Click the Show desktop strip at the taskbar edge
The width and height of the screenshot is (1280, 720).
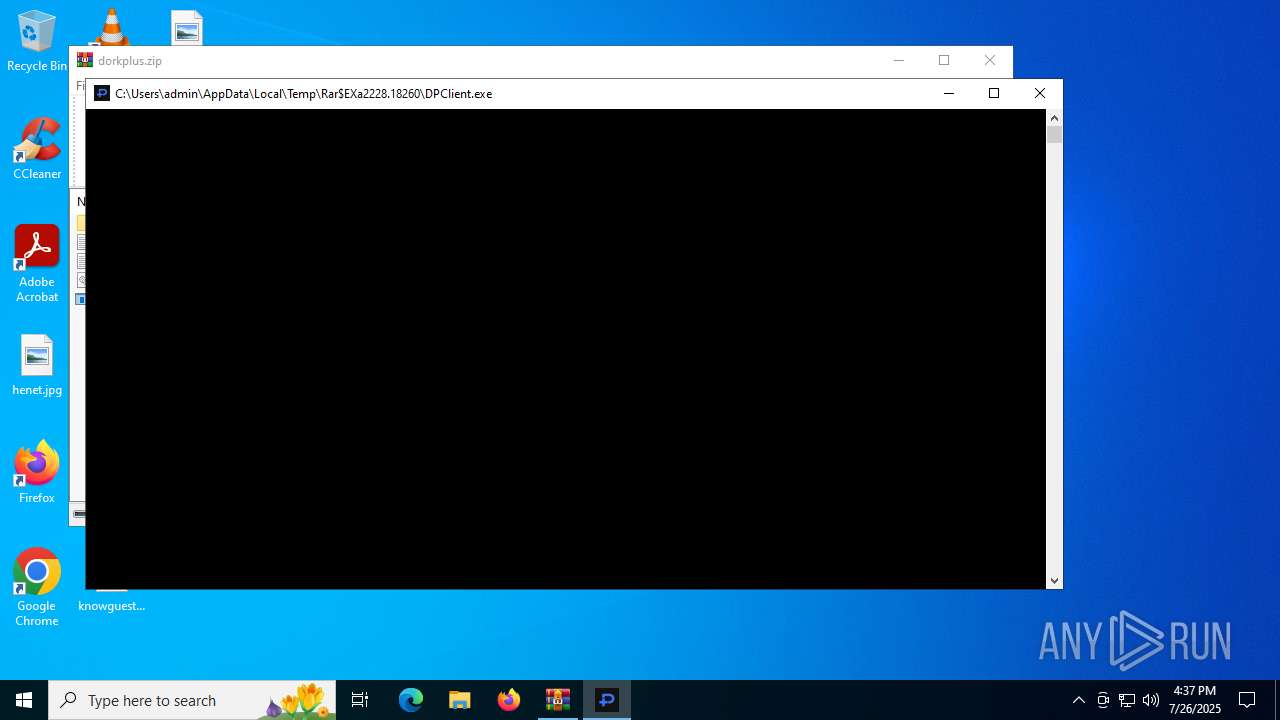pos(1277,700)
